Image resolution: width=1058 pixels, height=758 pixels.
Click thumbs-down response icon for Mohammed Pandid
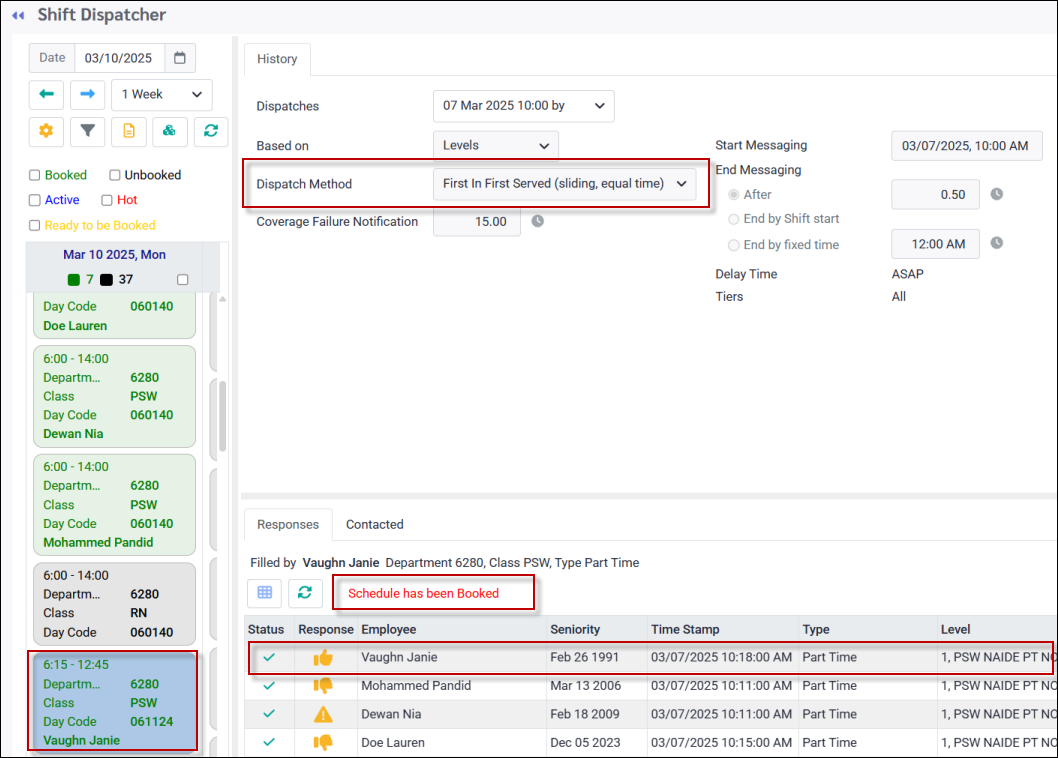coord(323,686)
